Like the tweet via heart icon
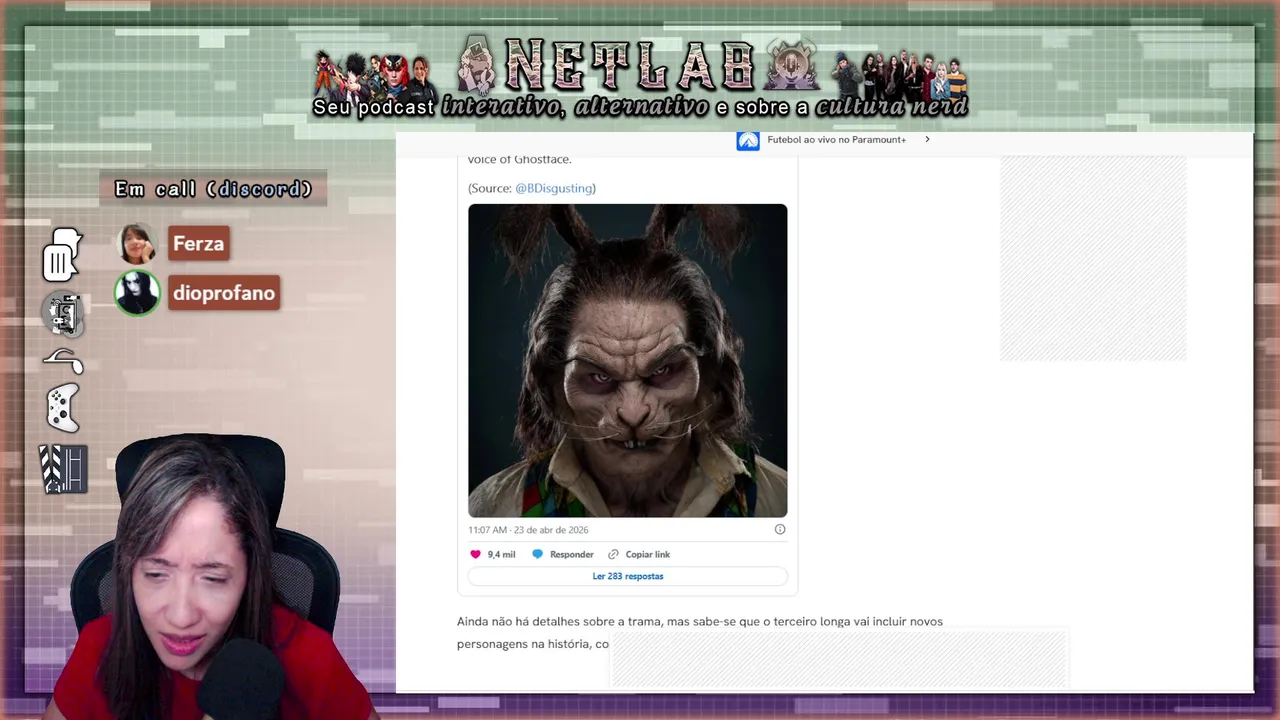Screen dimensions: 1280x720 click(x=475, y=554)
